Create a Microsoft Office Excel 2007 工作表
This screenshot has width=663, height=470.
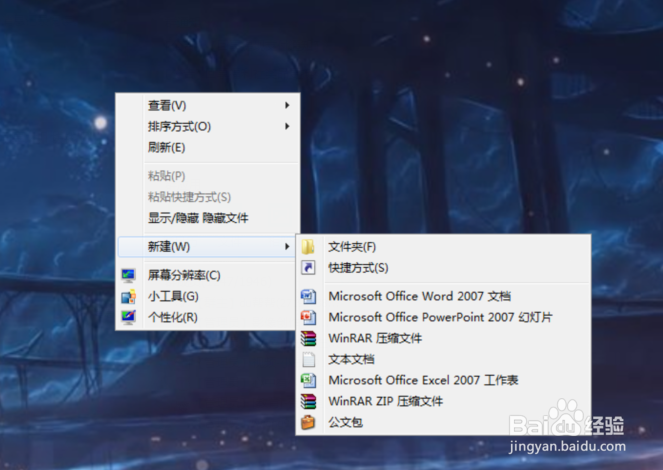443,380
